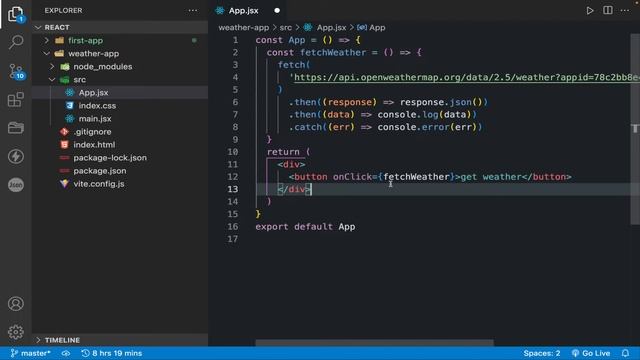Click src in the breadcrumb
640x360 pixels.
pos(286,27)
